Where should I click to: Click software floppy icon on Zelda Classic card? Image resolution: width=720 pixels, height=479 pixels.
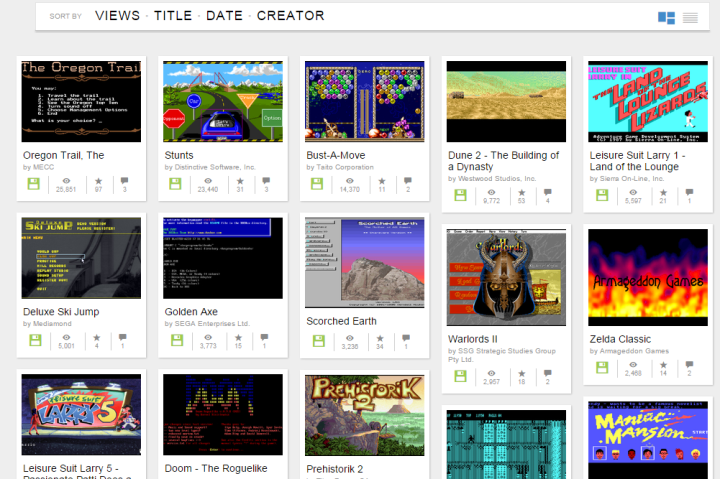(603, 367)
